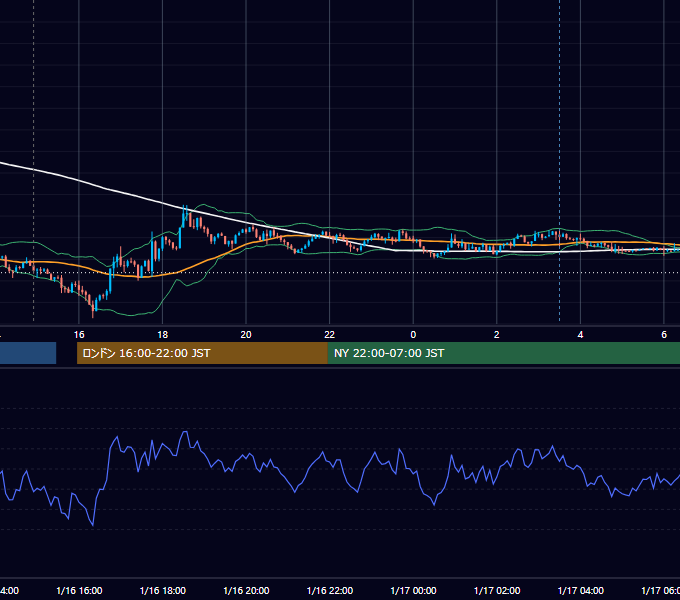Click the 1/16 20:00 date label
The height and width of the screenshot is (600, 680).
246,591
